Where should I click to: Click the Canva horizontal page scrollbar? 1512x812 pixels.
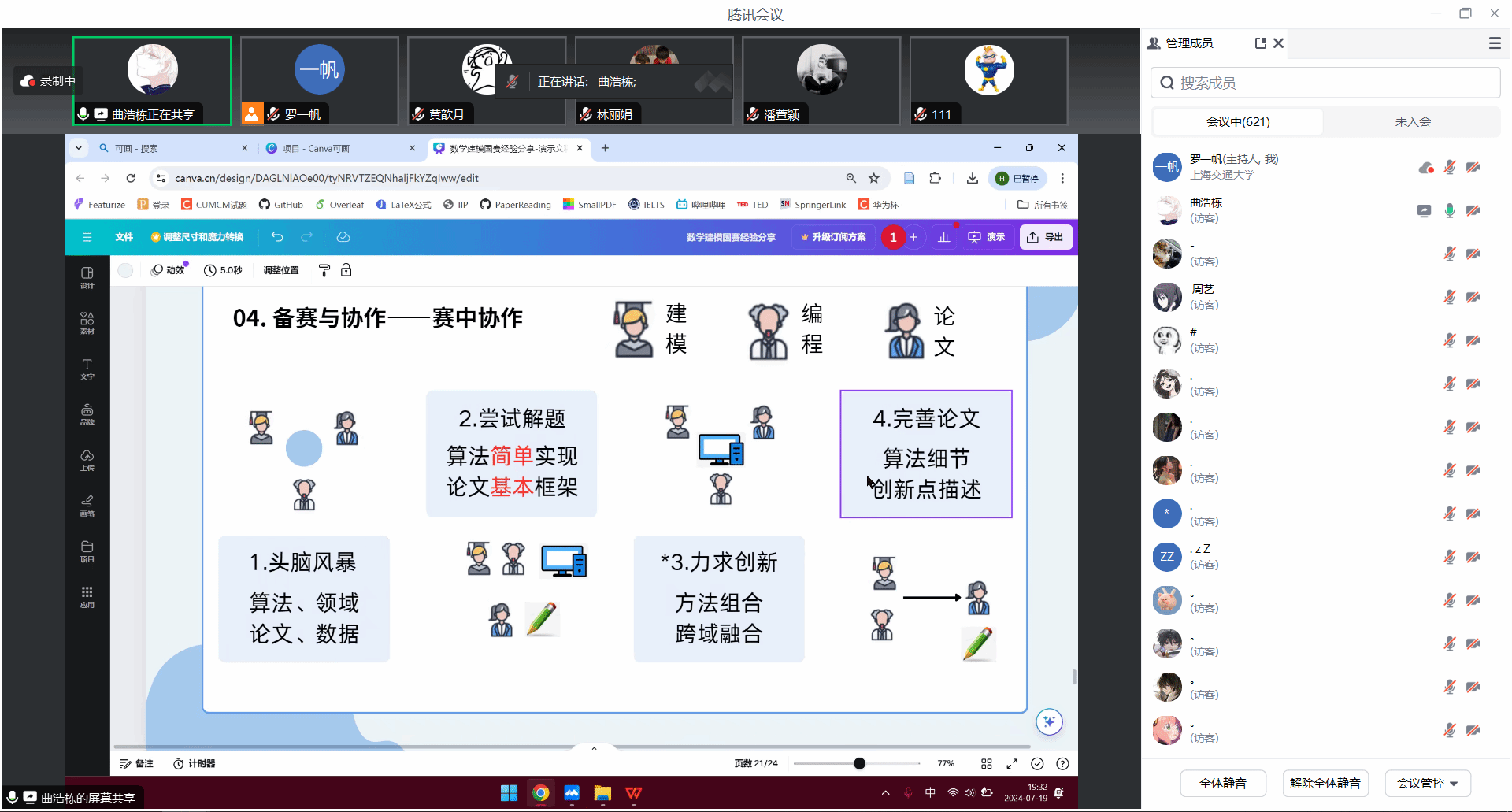[x=572, y=746]
